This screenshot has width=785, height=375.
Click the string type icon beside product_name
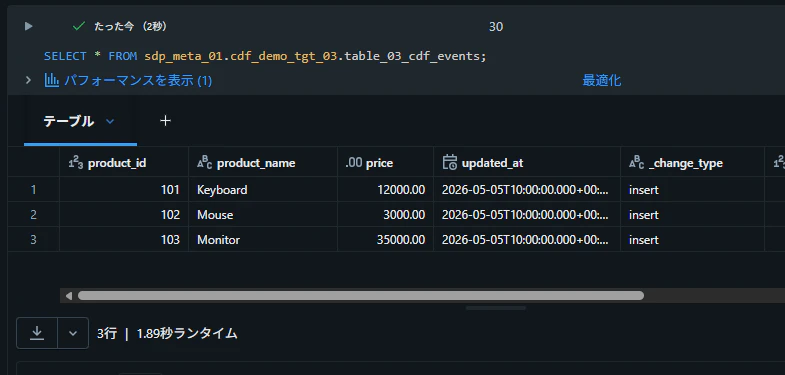[205, 162]
